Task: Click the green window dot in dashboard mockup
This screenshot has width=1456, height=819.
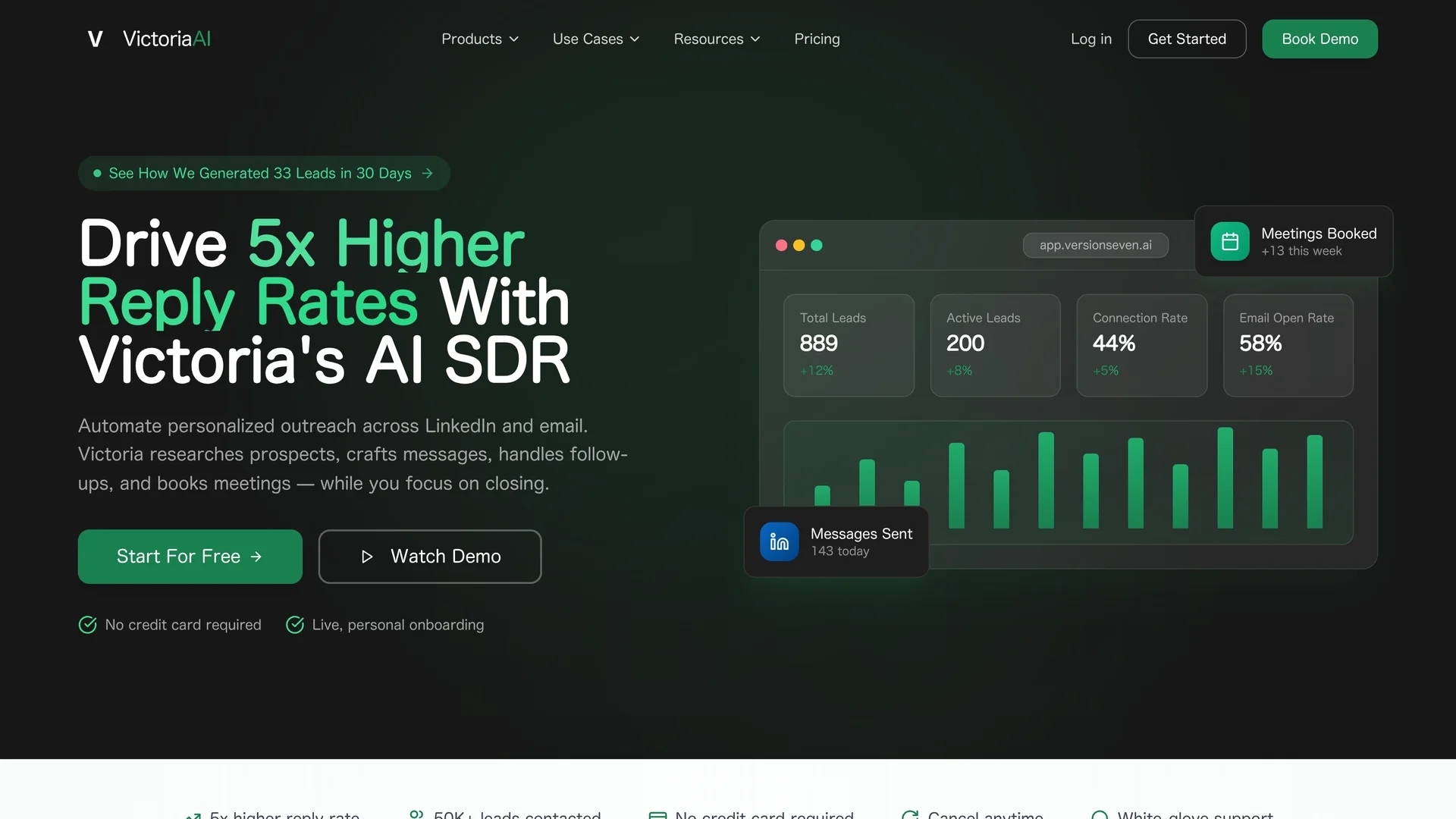Action: pyautogui.click(x=816, y=245)
